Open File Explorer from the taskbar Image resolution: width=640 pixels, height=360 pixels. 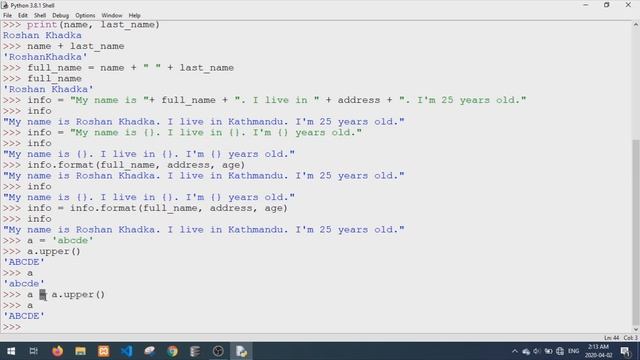(80, 351)
